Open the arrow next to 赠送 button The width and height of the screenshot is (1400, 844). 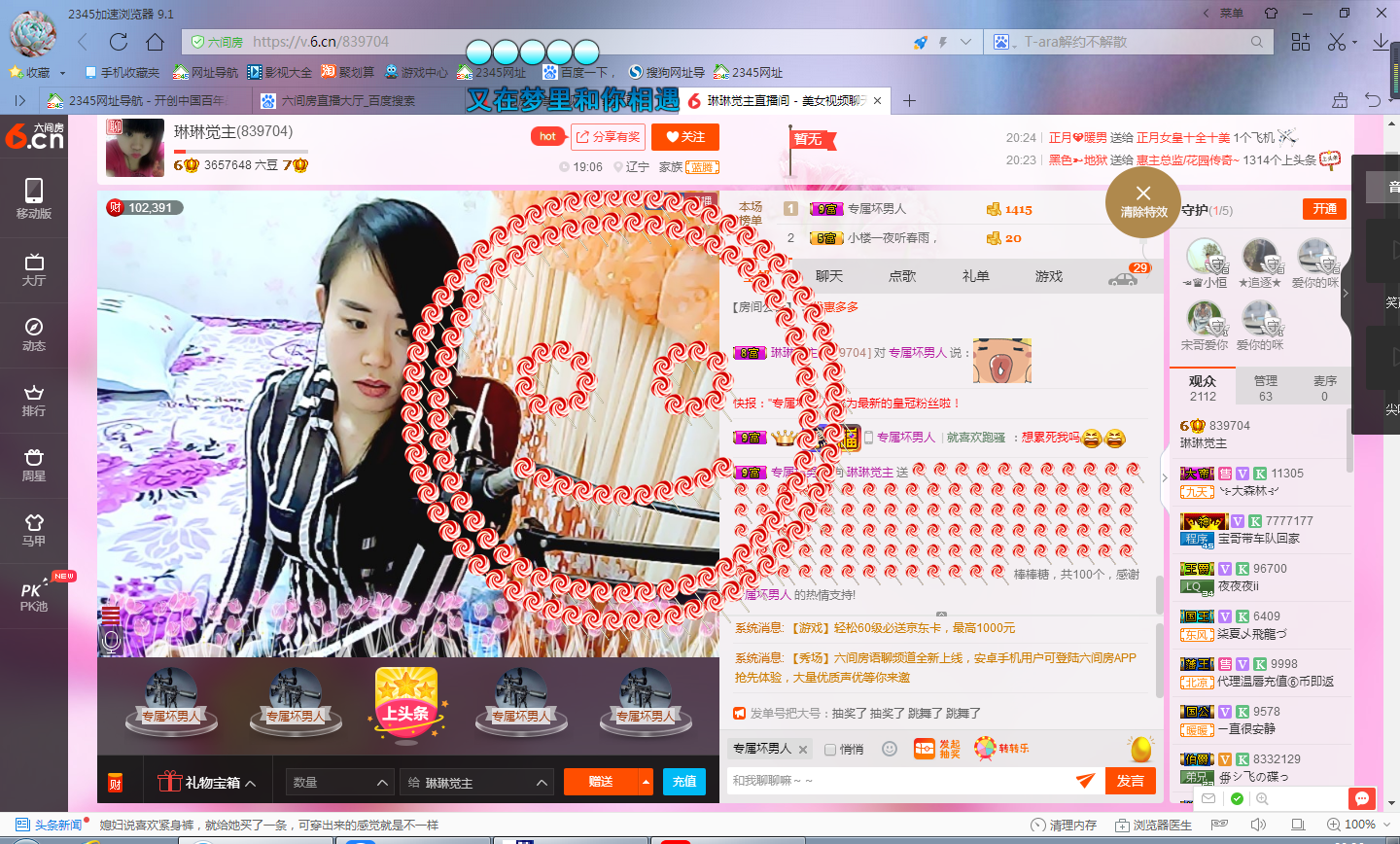pos(646,782)
